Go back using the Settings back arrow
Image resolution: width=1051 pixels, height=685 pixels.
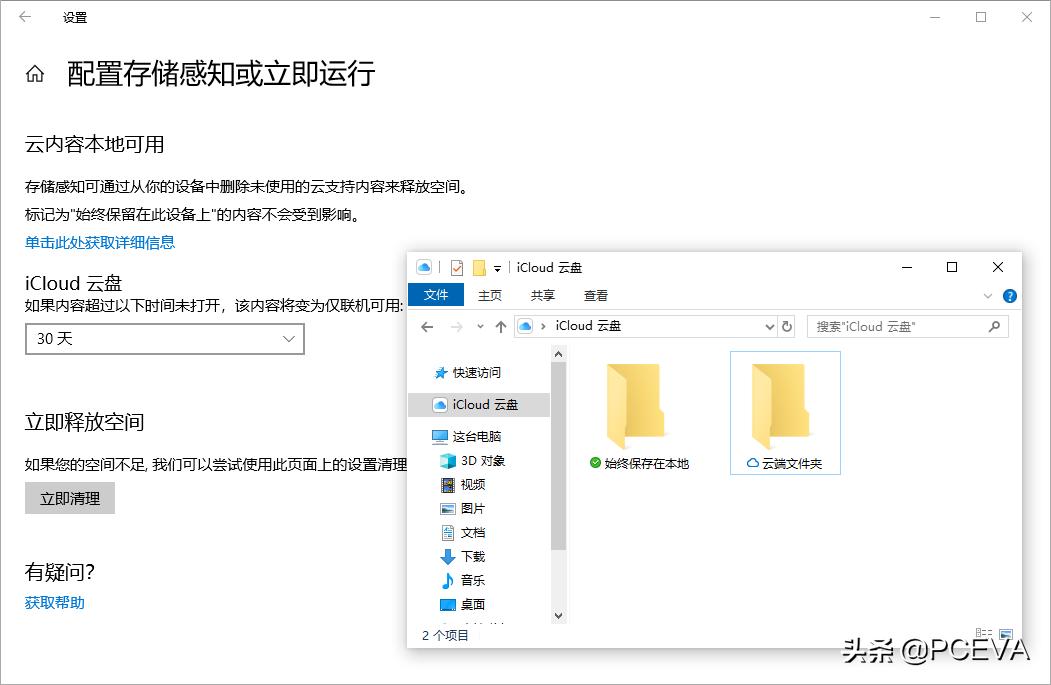(24, 17)
